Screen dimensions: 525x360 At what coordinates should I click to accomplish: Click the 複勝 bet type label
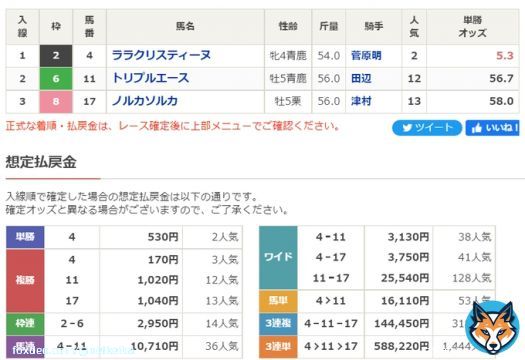[25, 280]
